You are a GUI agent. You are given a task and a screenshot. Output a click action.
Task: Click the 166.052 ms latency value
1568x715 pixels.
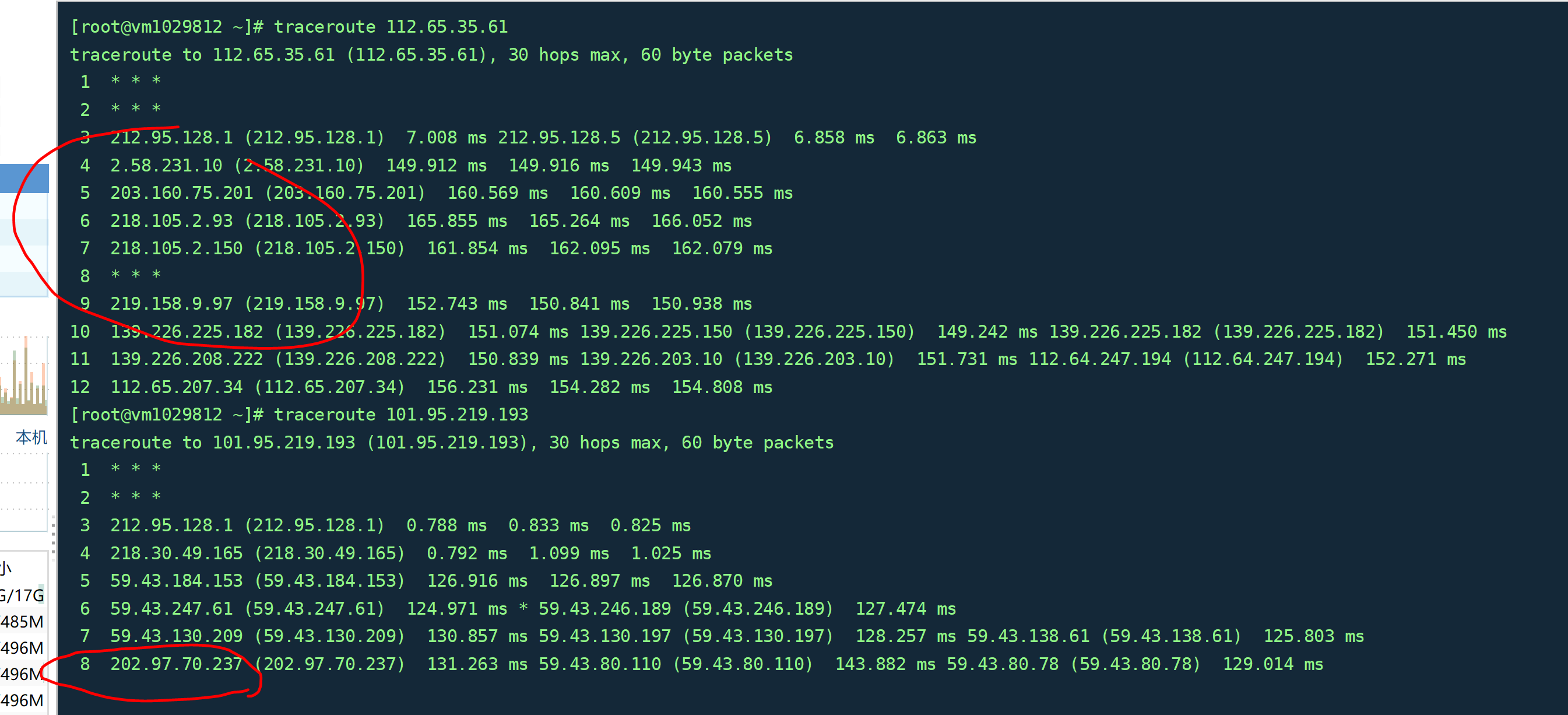(701, 221)
